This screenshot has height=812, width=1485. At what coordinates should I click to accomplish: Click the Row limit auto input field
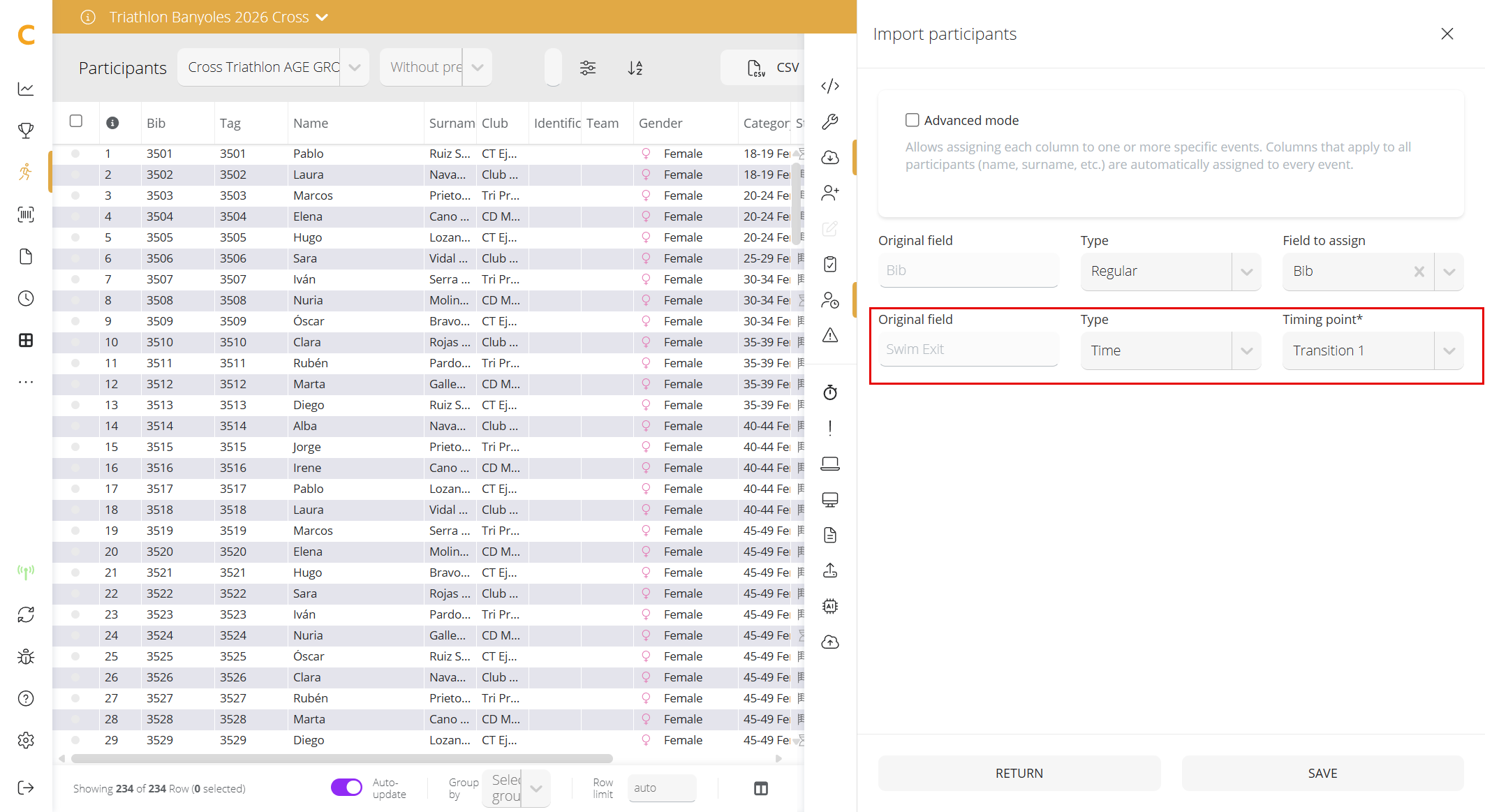(662, 788)
